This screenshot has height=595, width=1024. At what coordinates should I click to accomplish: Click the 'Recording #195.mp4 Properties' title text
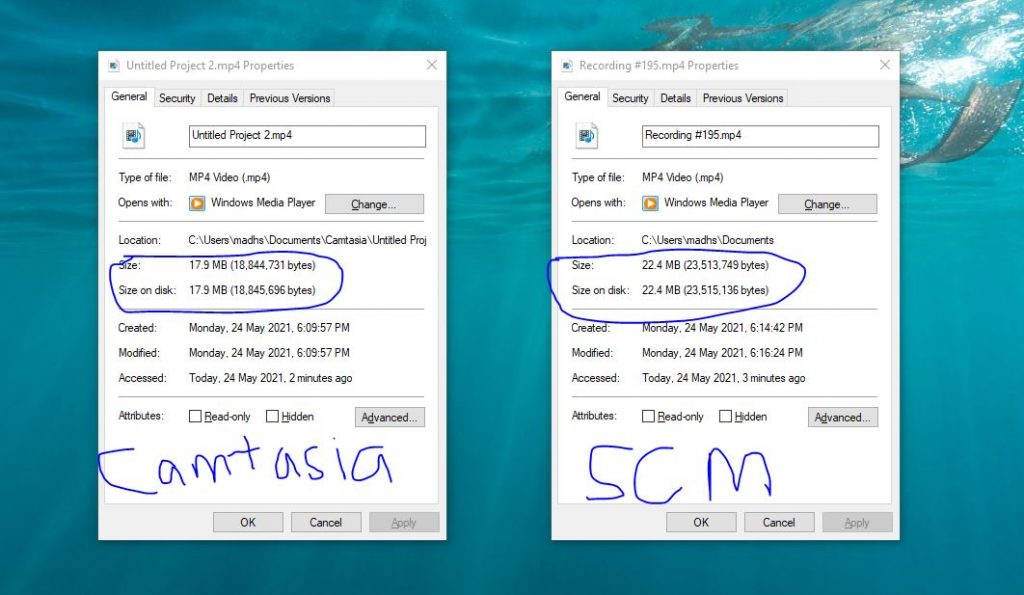(x=659, y=65)
